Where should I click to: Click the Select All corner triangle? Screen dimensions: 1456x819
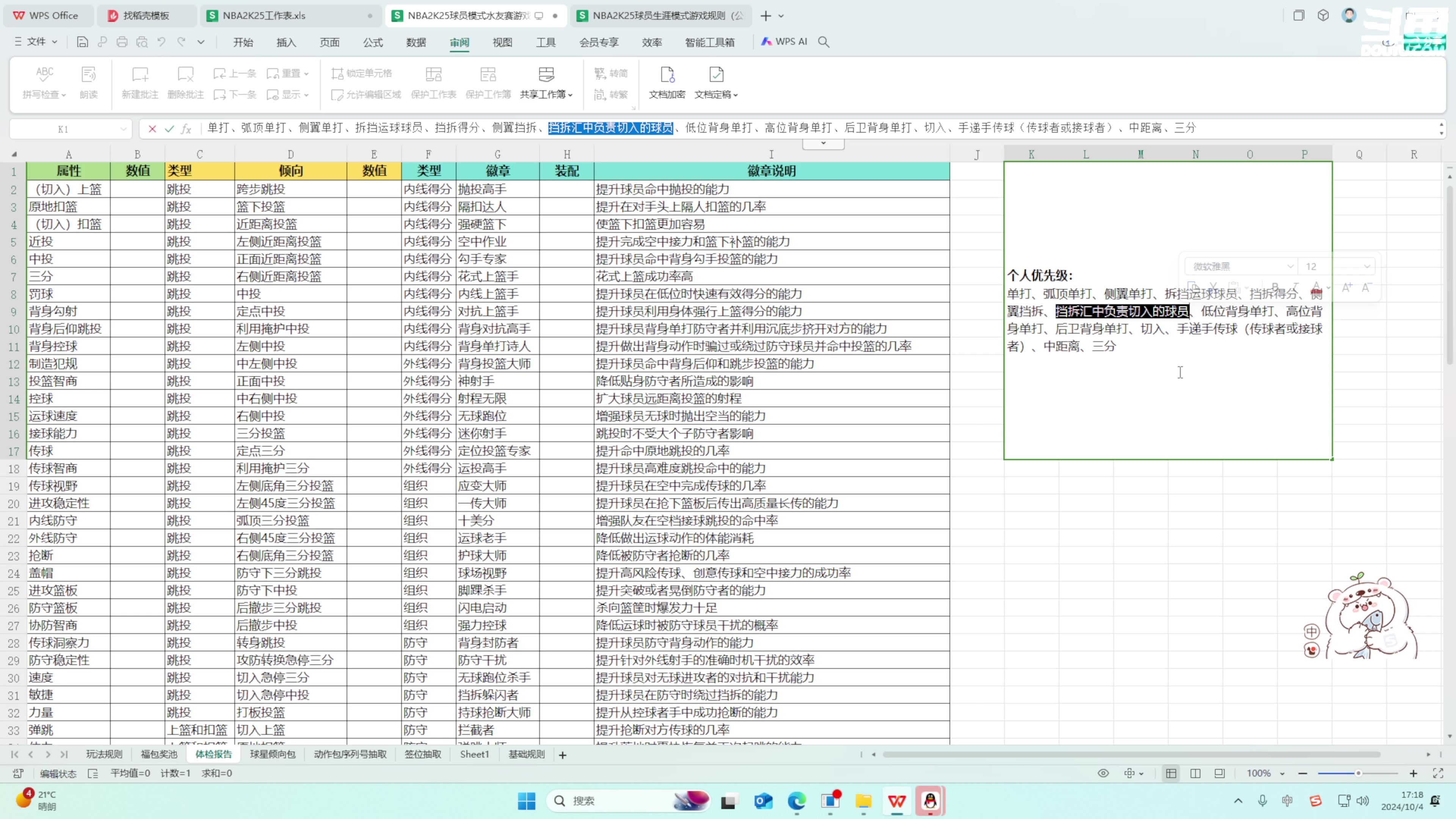(14, 154)
